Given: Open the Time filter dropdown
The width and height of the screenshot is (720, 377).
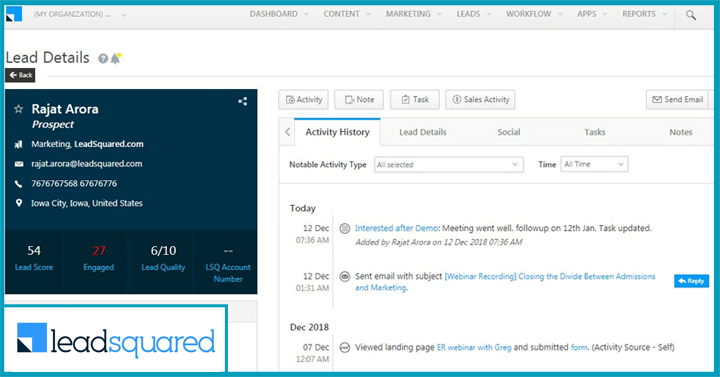Looking at the screenshot, I should pyautogui.click(x=594, y=164).
